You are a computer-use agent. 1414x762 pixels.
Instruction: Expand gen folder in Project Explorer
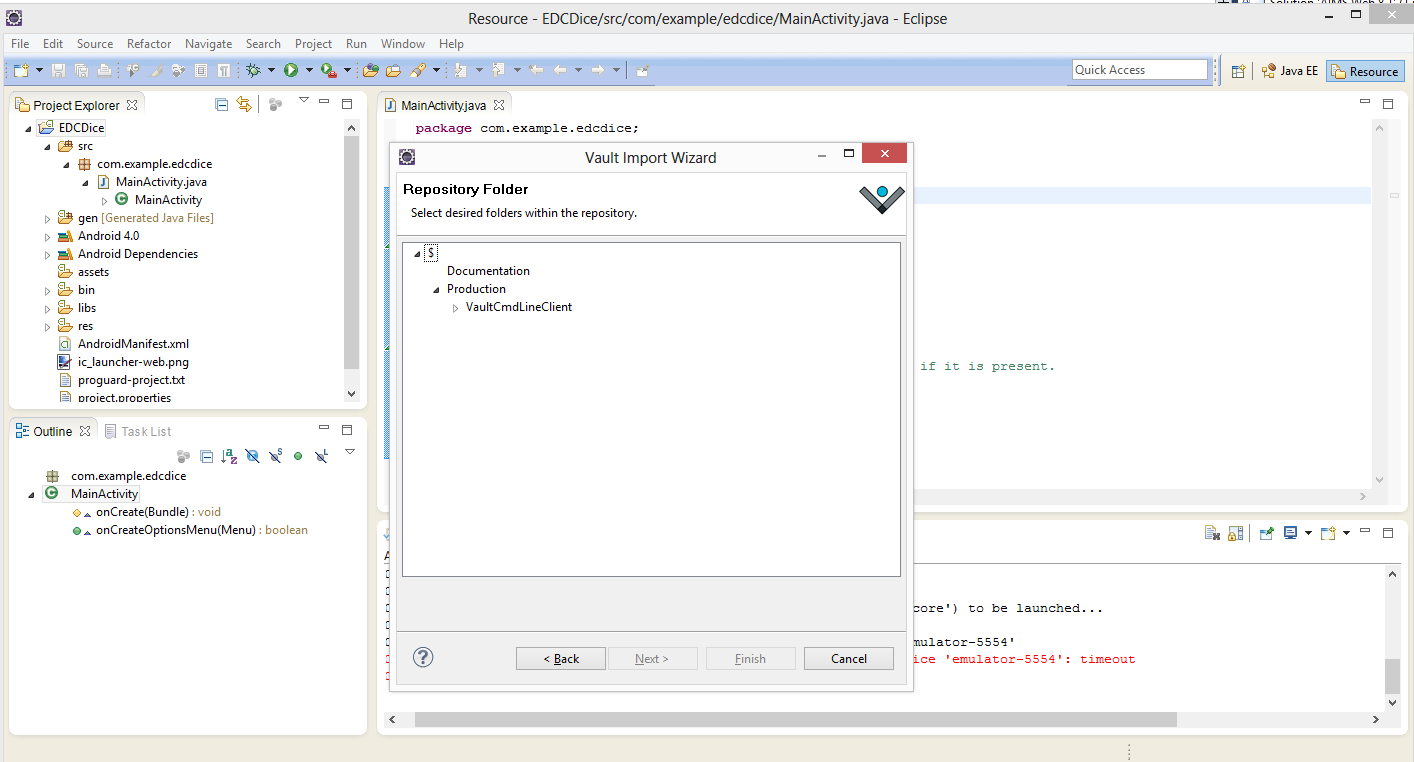tap(47, 218)
